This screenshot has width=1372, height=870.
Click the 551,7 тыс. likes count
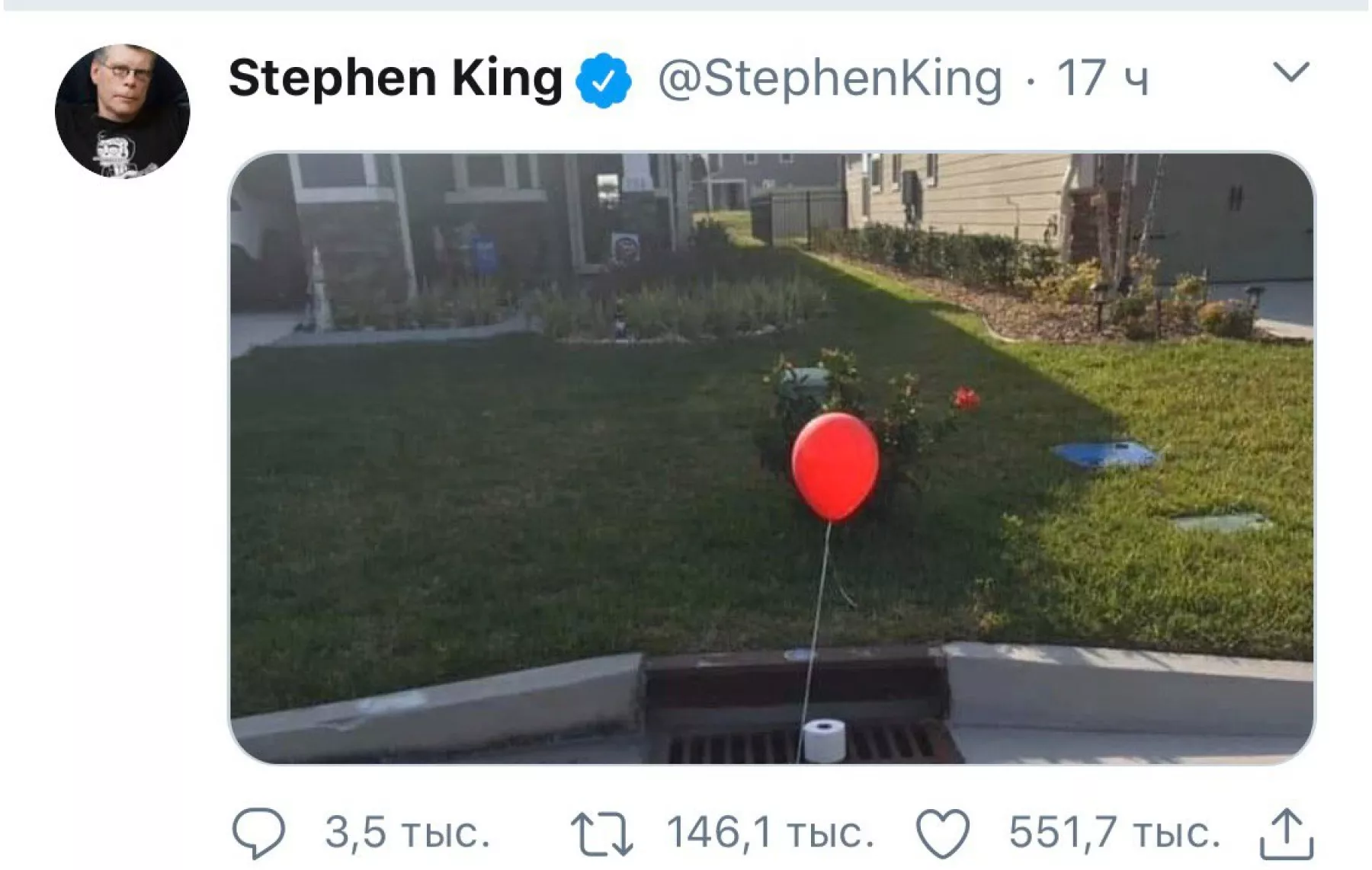[x=1114, y=832]
